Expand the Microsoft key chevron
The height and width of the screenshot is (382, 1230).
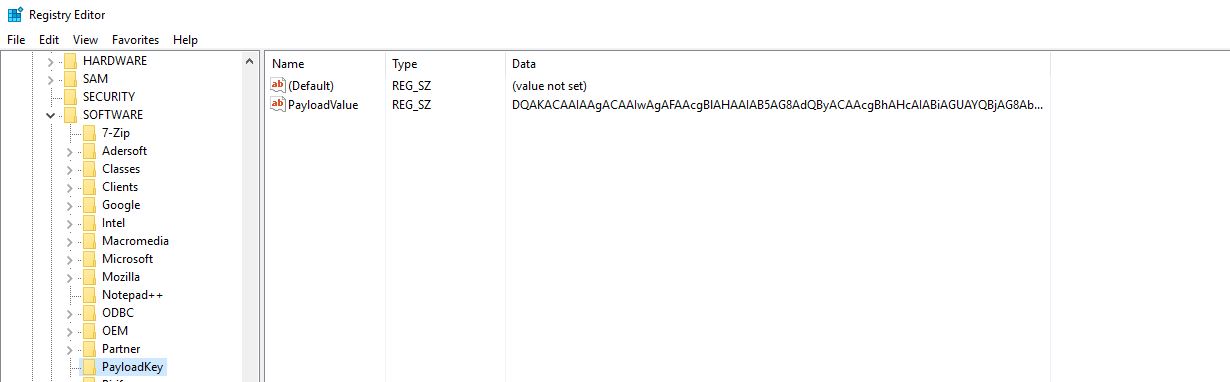click(69, 259)
